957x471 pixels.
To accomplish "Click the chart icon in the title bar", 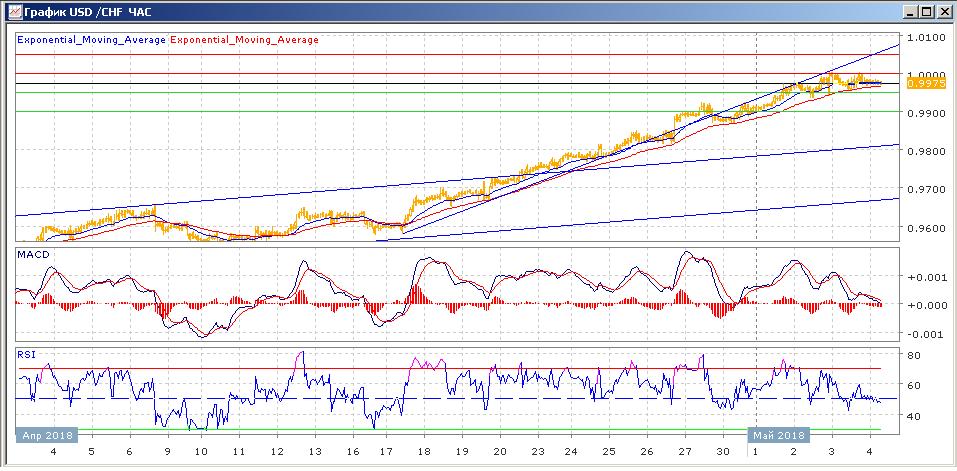I will pyautogui.click(x=15, y=11).
